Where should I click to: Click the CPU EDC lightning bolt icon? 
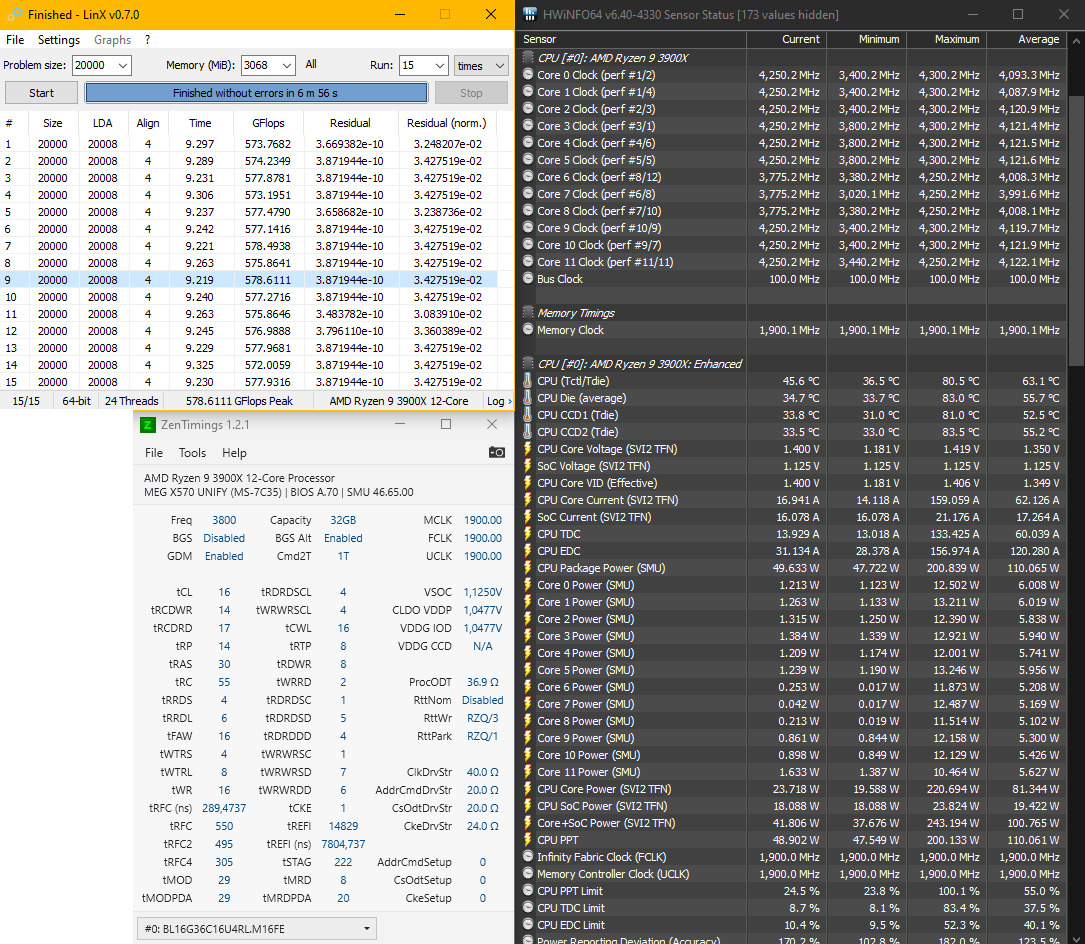coord(528,551)
